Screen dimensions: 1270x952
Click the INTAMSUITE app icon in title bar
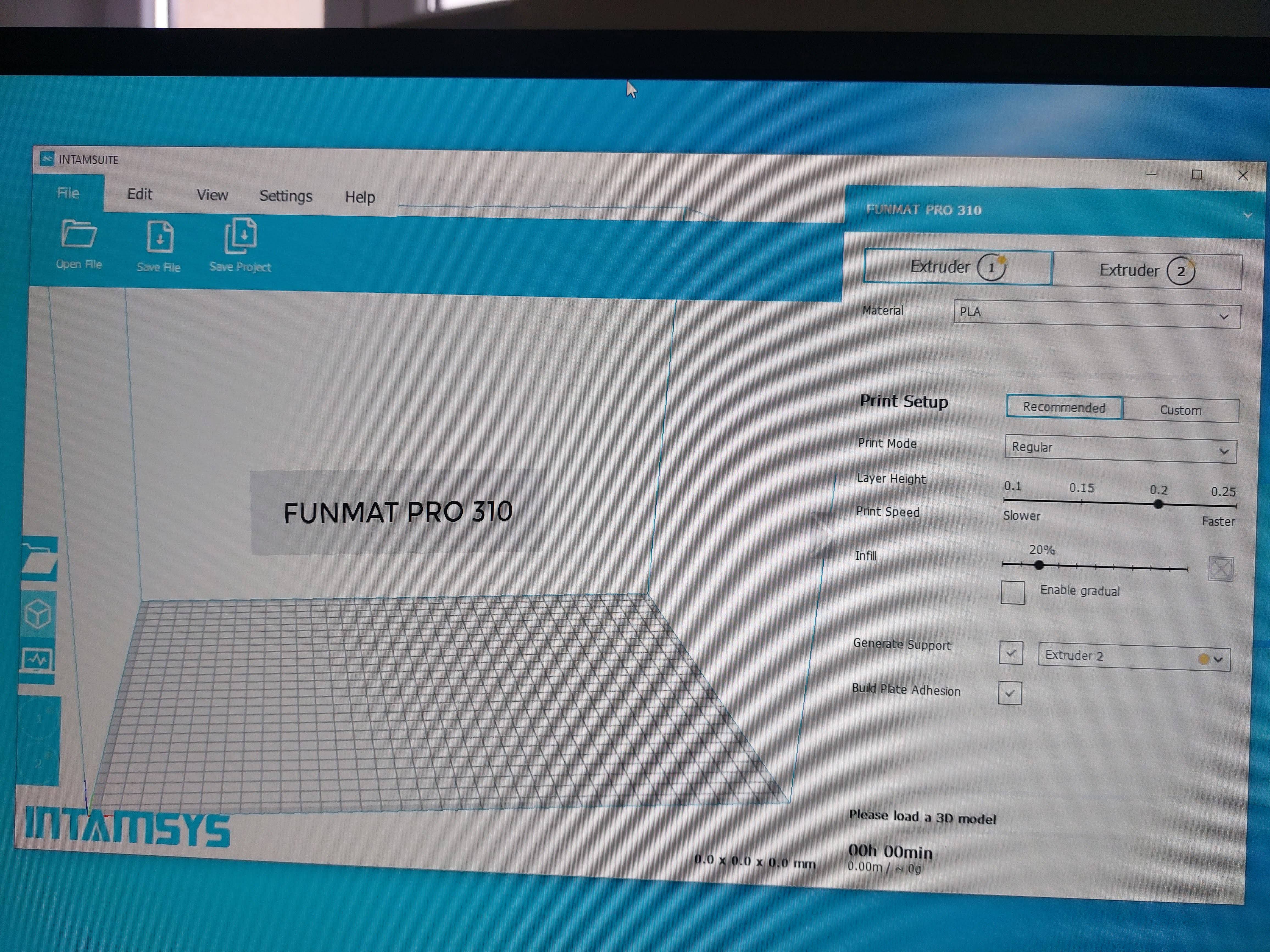click(47, 159)
